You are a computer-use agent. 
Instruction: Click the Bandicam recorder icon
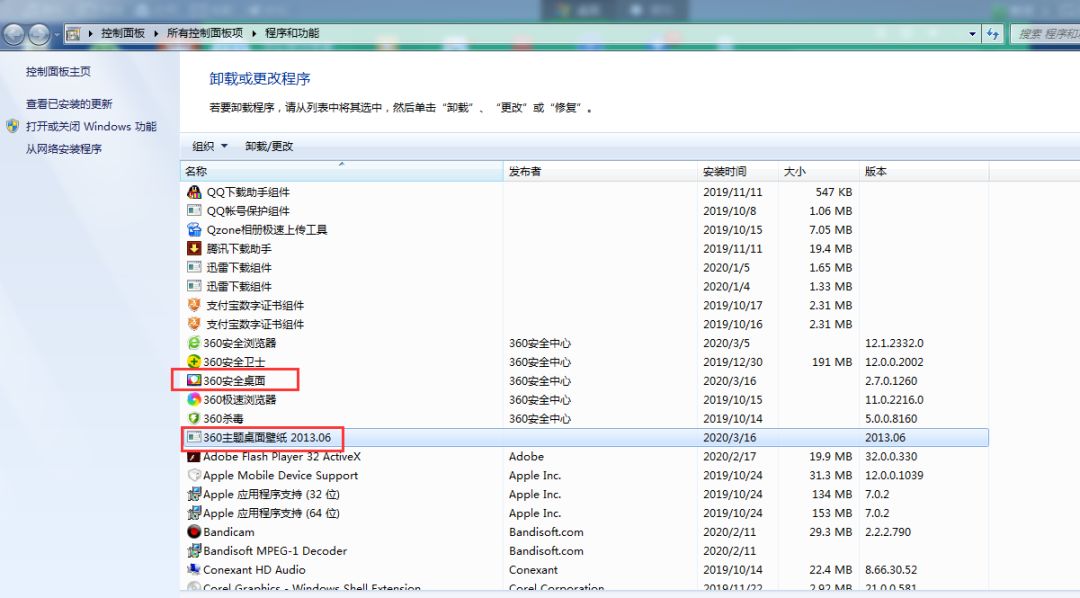click(x=192, y=532)
